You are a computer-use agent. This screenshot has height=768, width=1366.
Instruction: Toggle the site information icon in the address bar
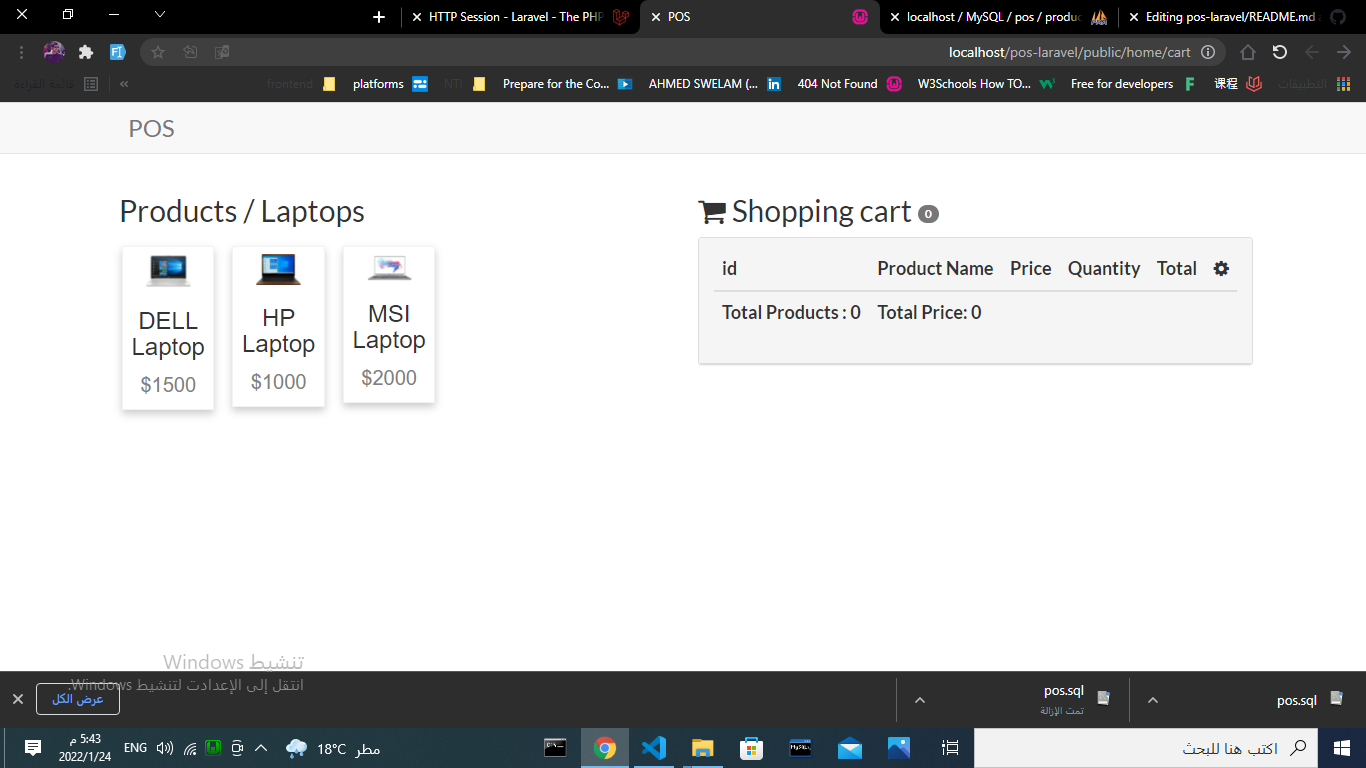pyautogui.click(x=1209, y=52)
